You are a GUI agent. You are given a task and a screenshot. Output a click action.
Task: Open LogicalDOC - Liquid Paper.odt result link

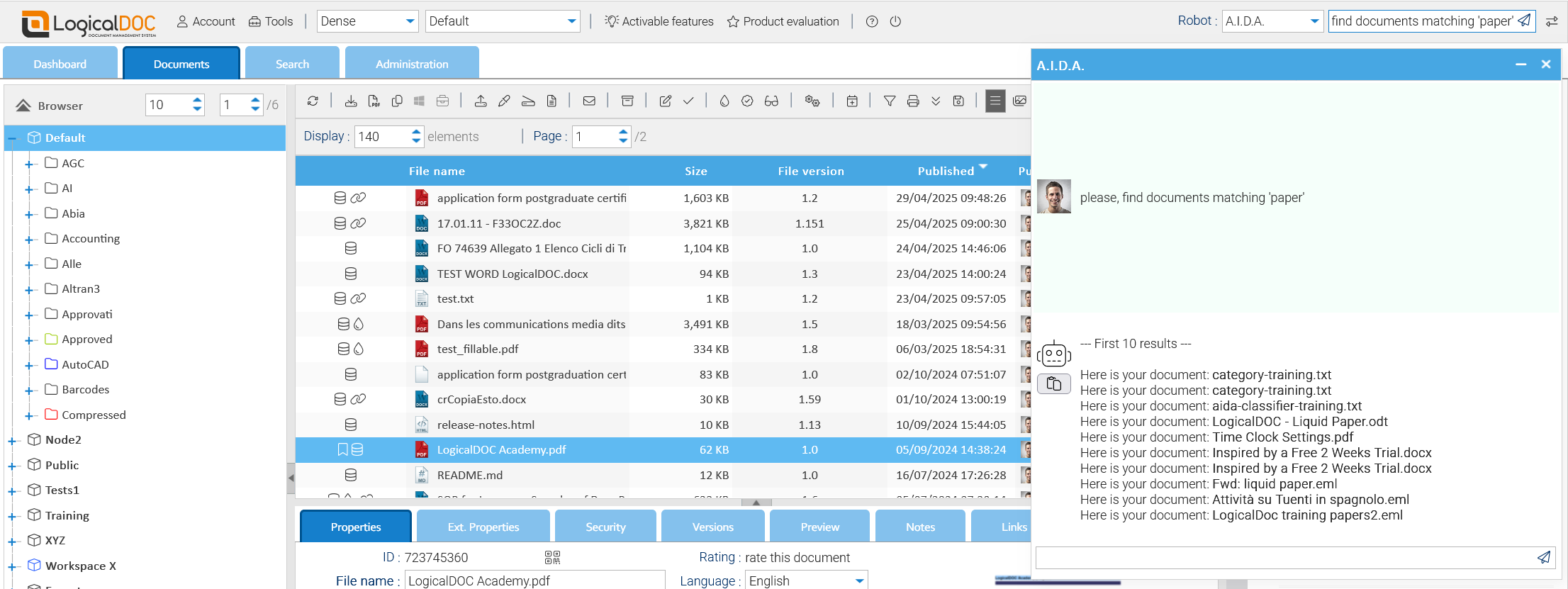tap(1299, 422)
